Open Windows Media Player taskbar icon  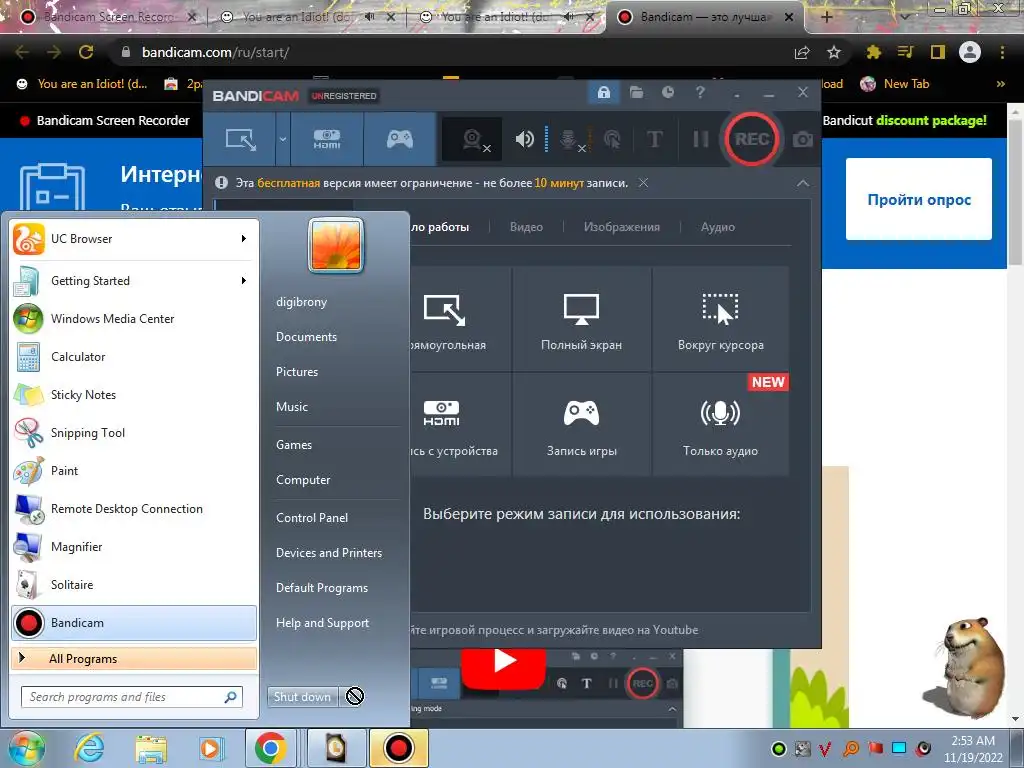click(211, 748)
